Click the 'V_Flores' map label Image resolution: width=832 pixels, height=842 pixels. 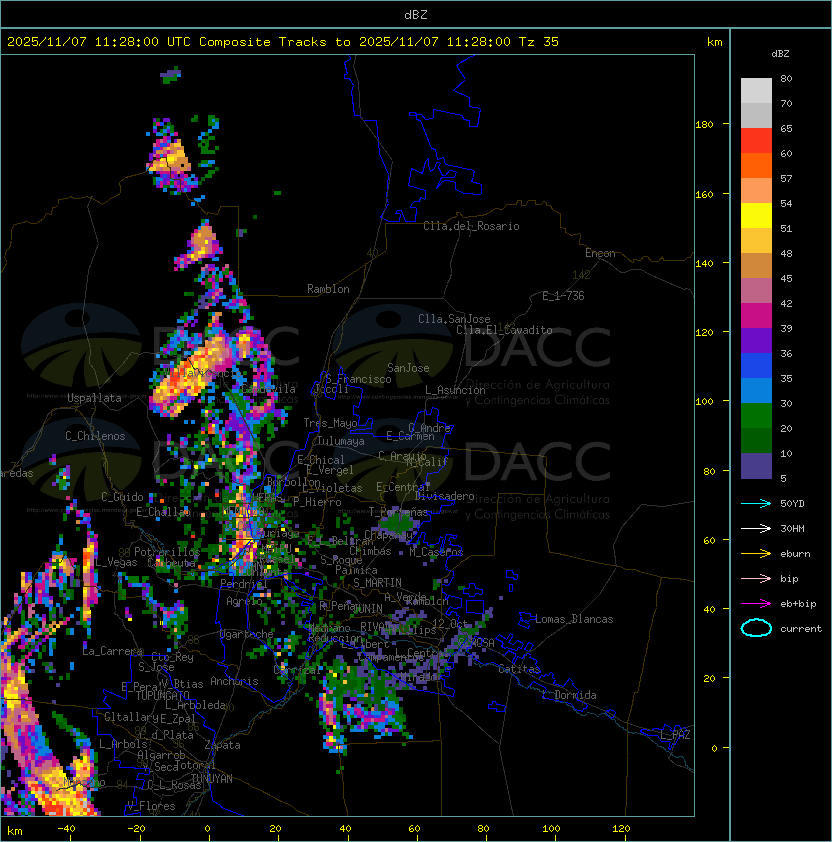[x=151, y=806]
